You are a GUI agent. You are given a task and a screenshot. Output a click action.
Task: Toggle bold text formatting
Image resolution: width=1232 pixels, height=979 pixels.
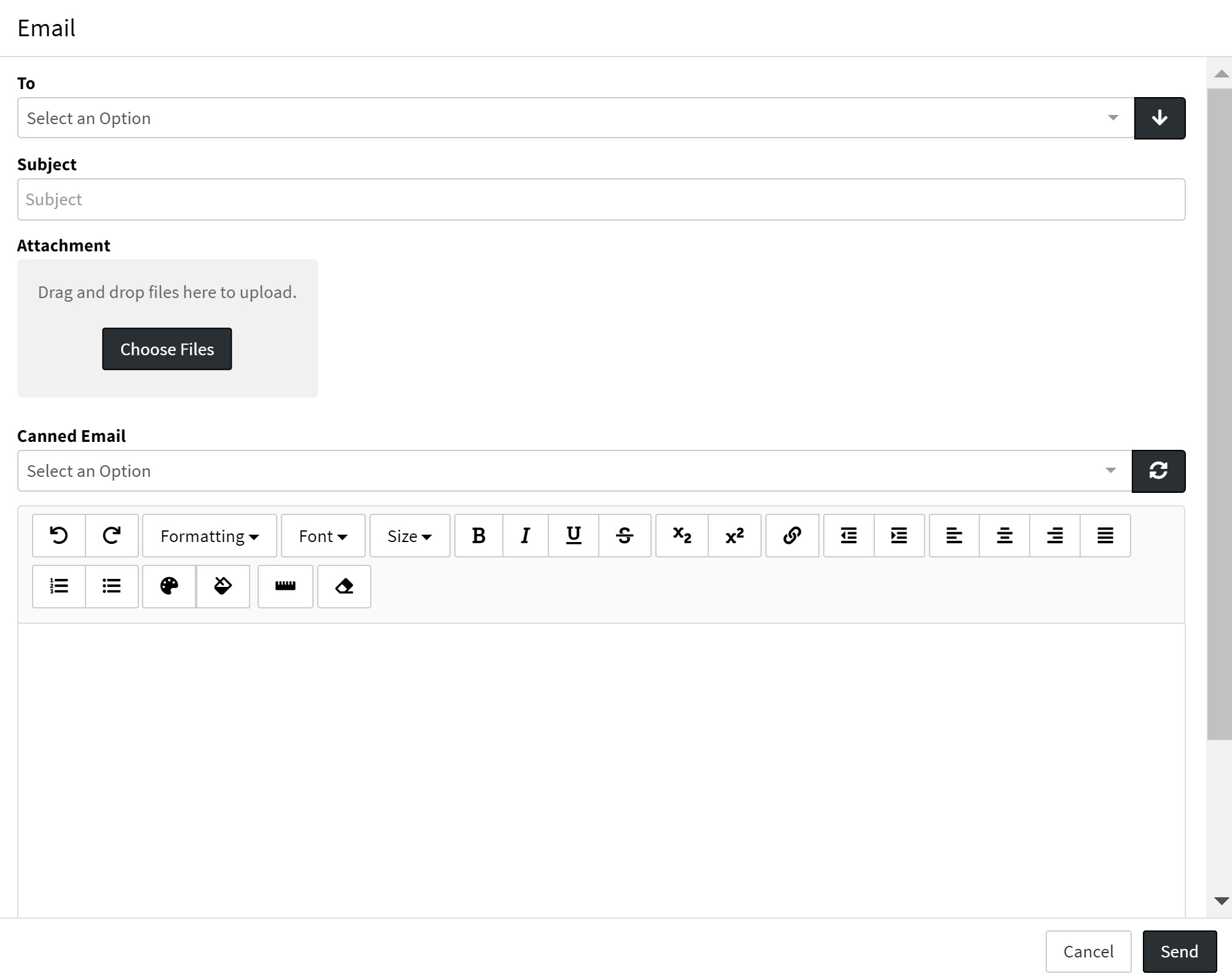coord(478,536)
